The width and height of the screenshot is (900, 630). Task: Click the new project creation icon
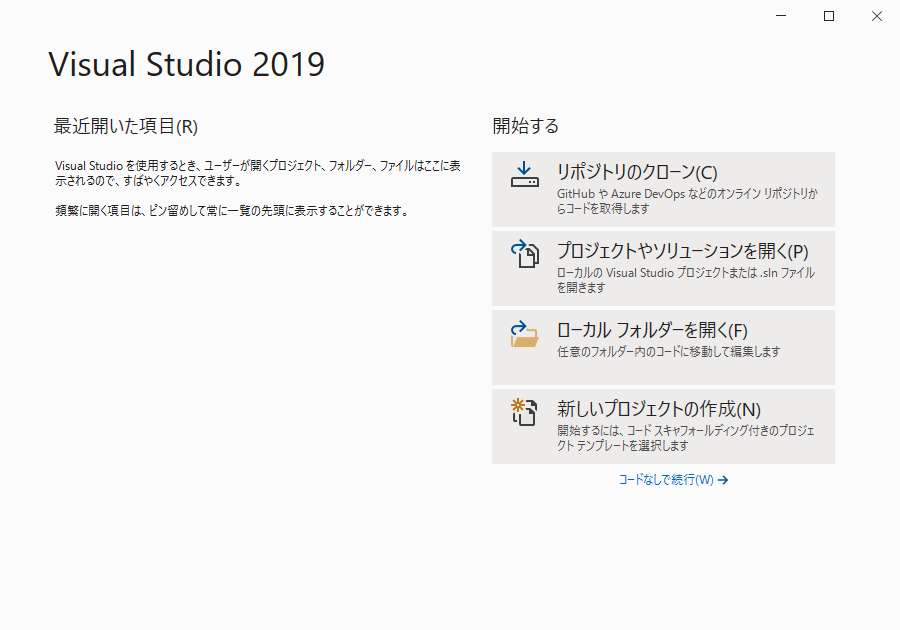pyautogui.click(x=525, y=412)
